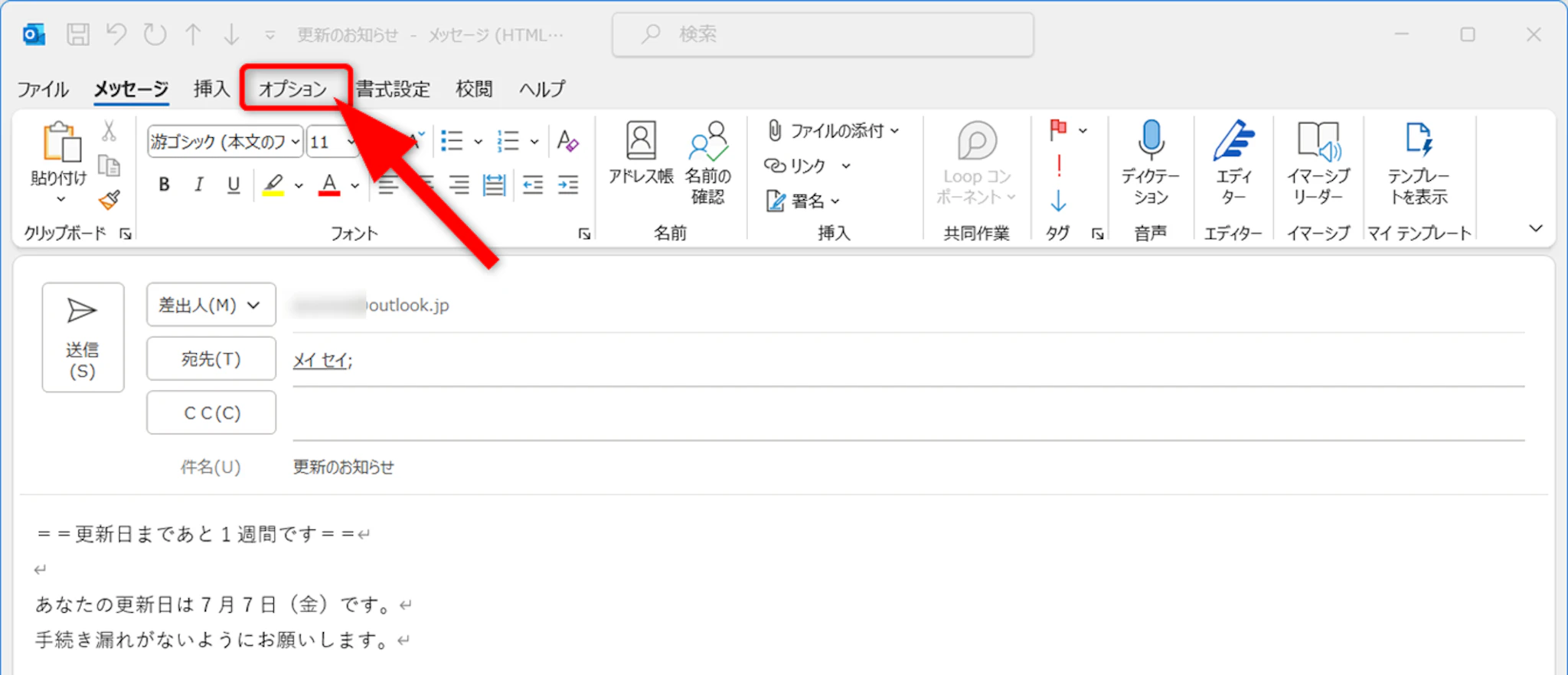Click the 宛先(T) recipient button
Viewport: 1568px width, 675px height.
(211, 359)
